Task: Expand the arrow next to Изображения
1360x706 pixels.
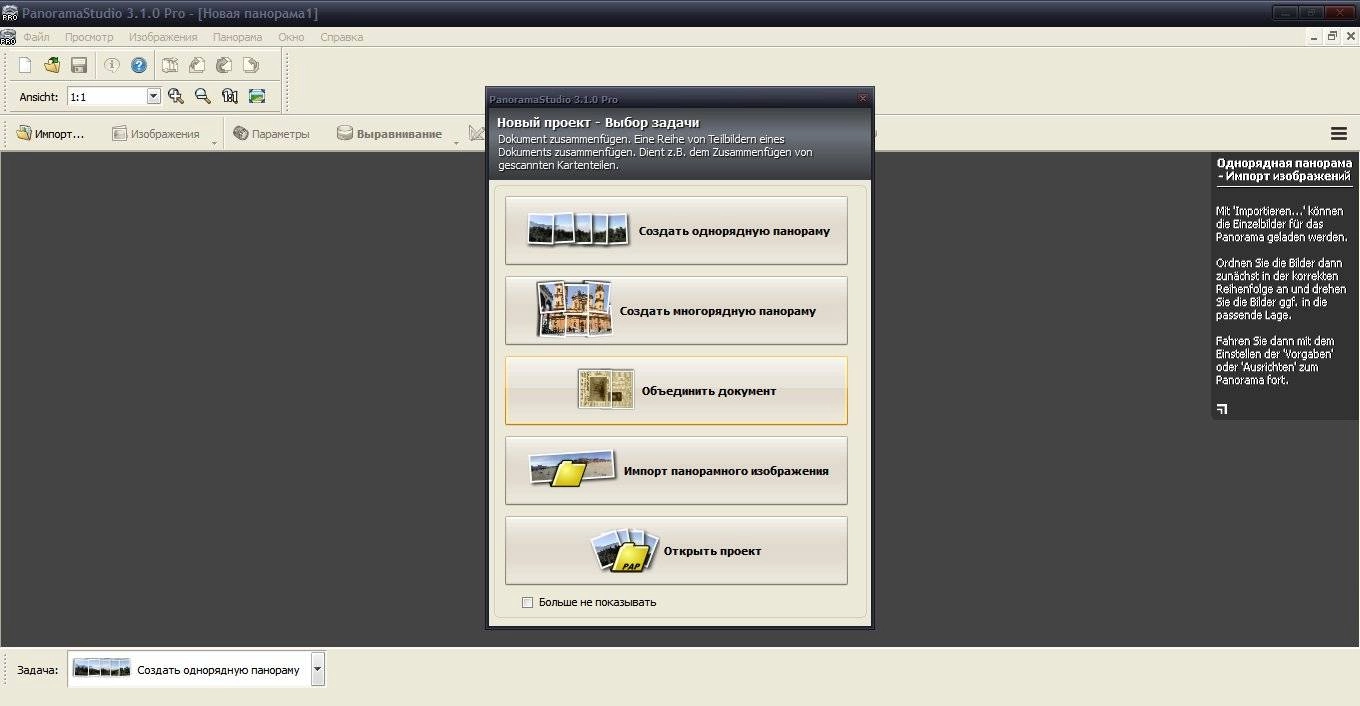Action: point(214,144)
